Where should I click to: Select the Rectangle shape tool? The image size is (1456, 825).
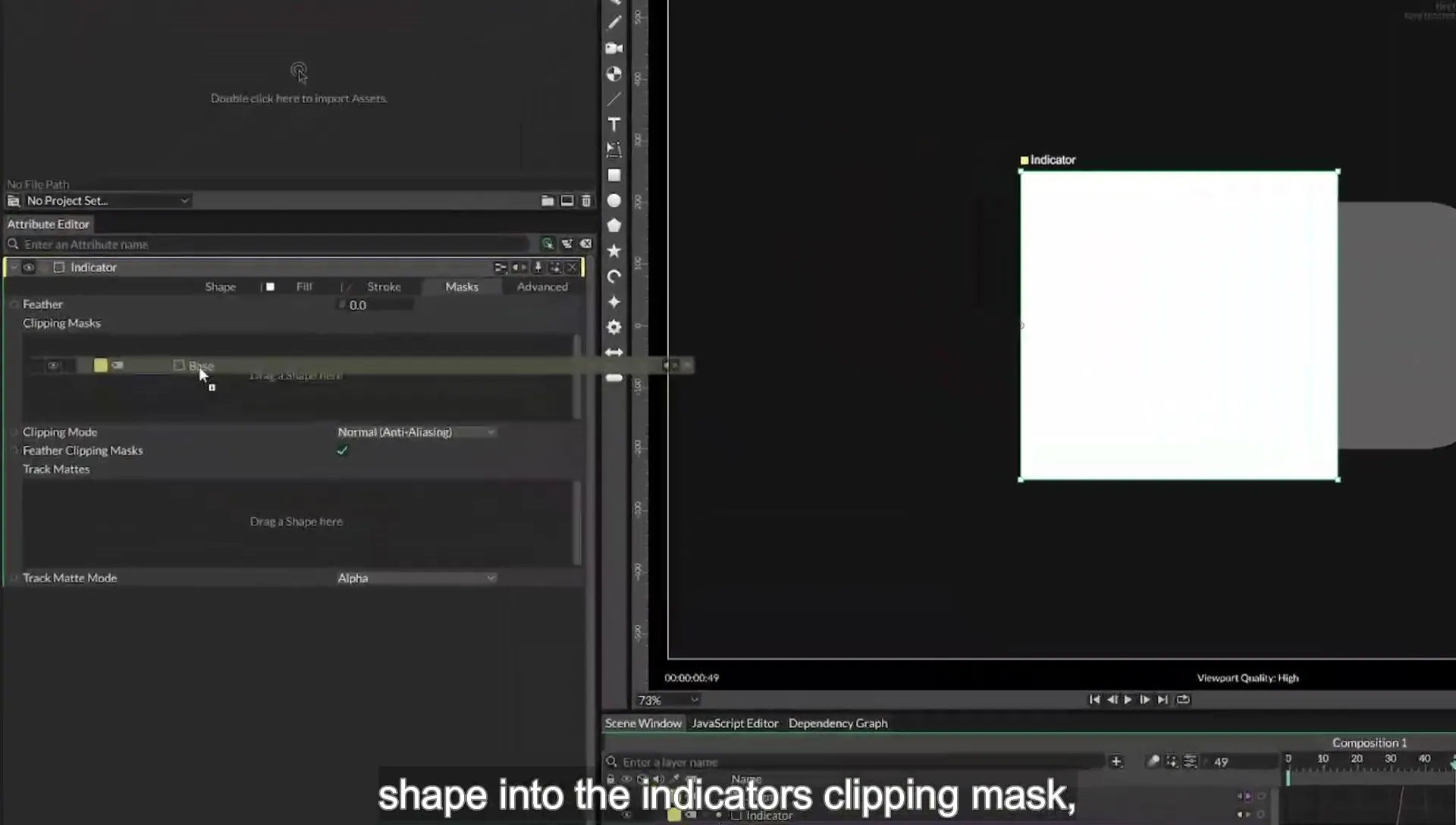(x=614, y=175)
